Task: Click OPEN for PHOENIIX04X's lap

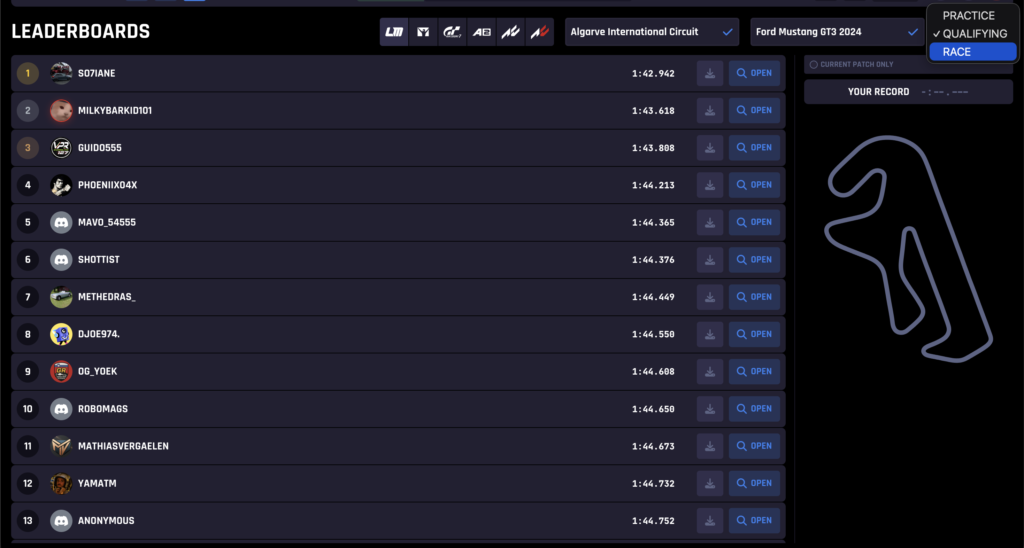Action: click(x=754, y=185)
